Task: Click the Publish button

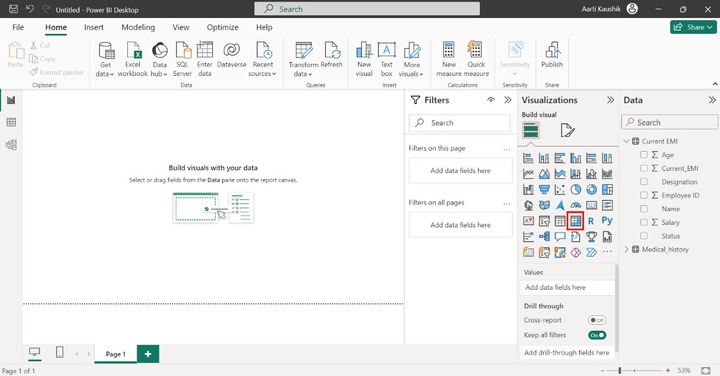Action: [552, 55]
